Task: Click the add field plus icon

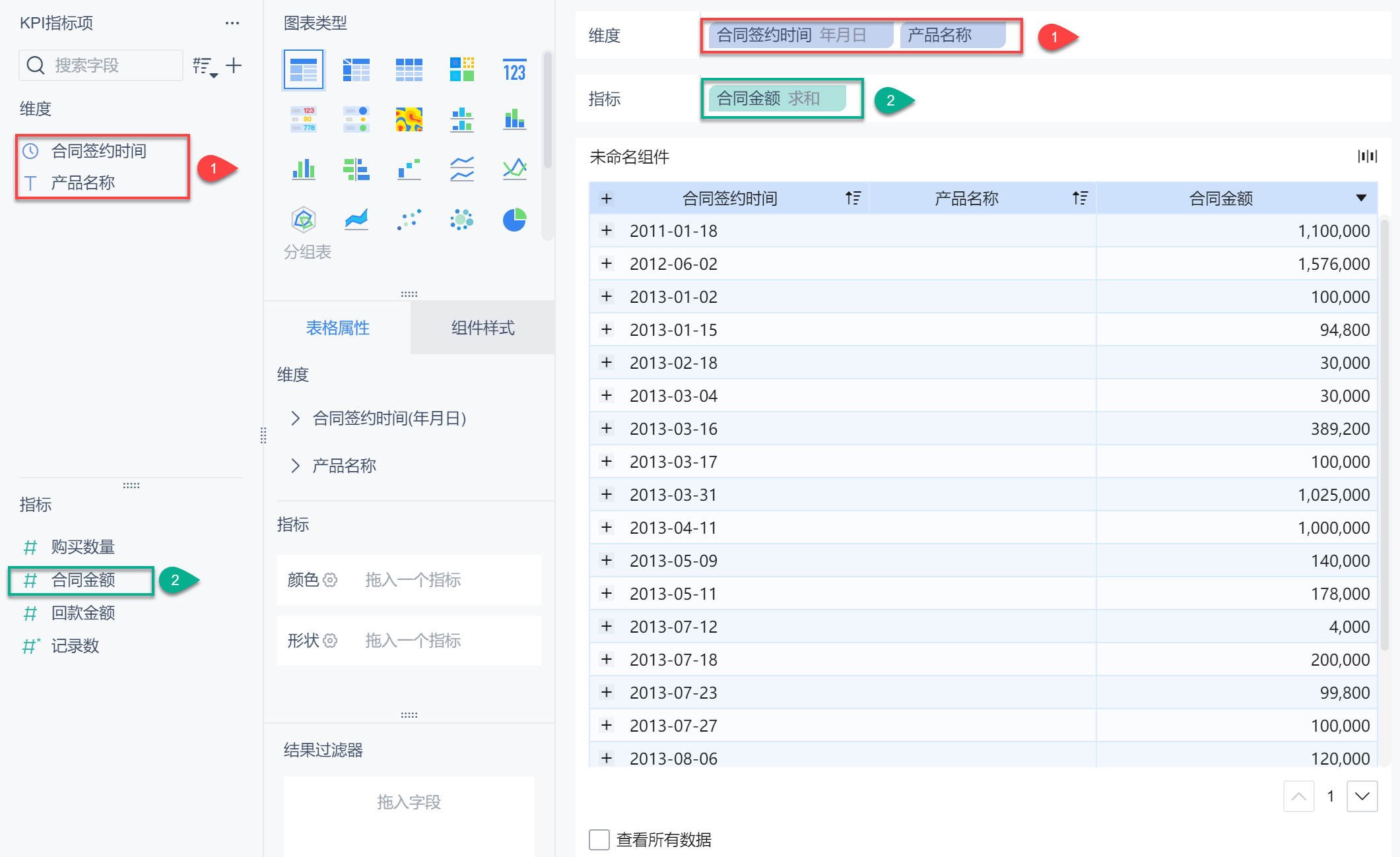Action: point(234,65)
